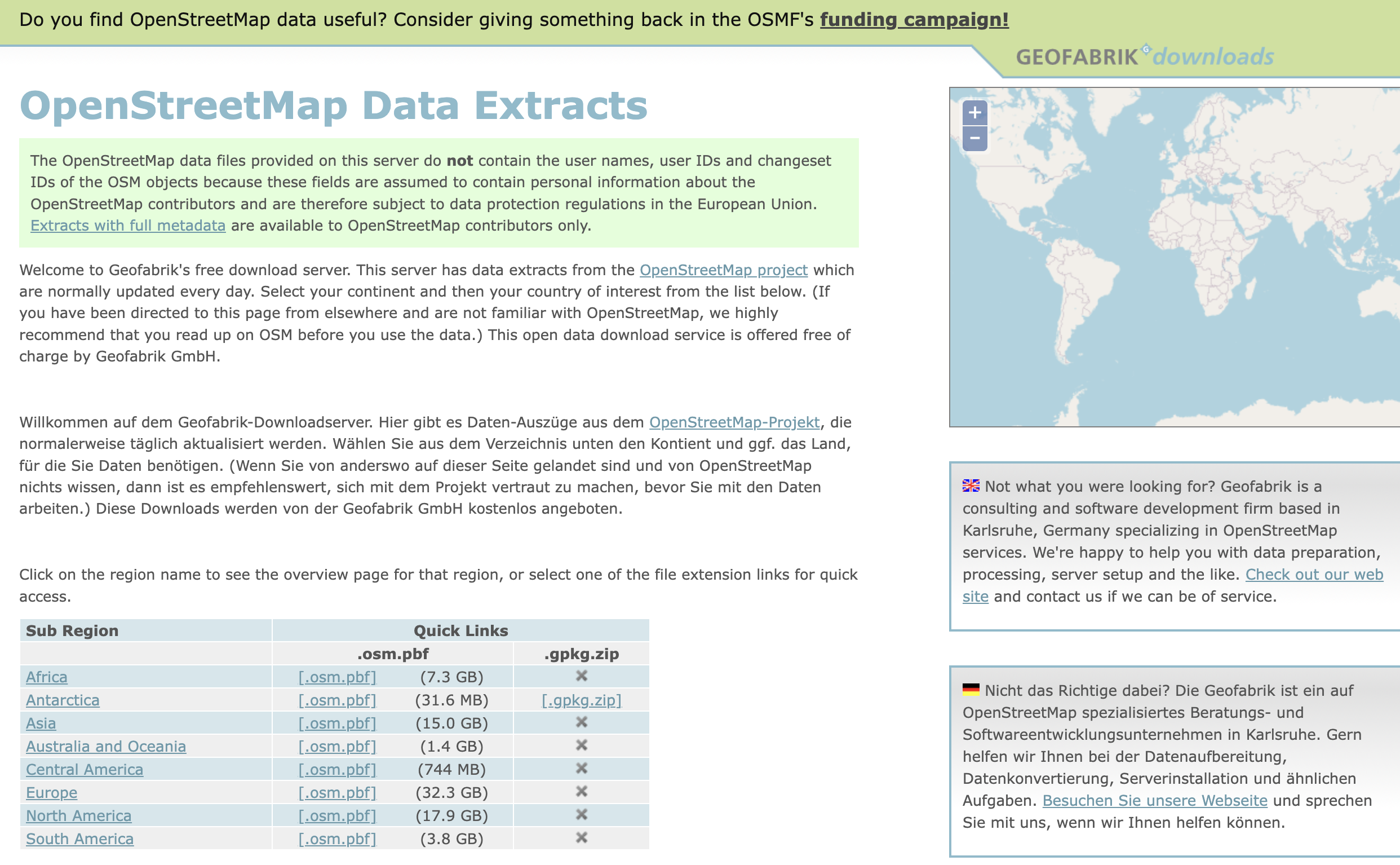Screen dimensions: 1400x865
Task: Zoom out on the world map
Action: (x=974, y=139)
